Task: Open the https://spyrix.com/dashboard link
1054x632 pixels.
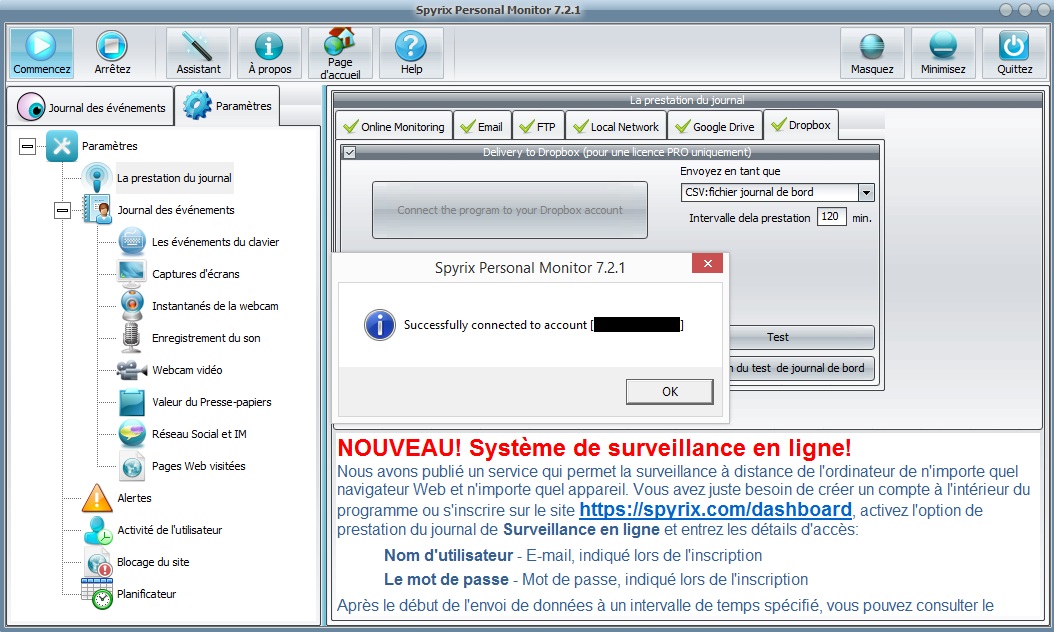Action: 715,510
